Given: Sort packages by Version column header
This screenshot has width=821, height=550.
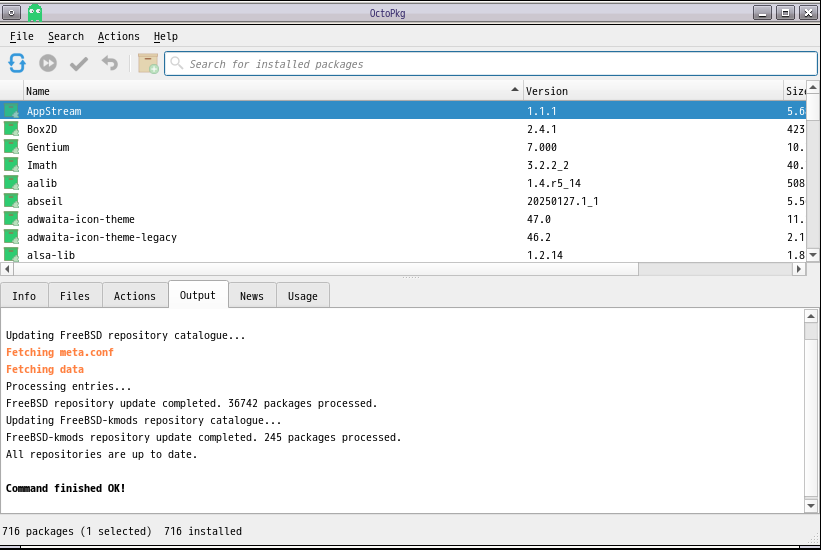Looking at the screenshot, I should click(652, 91).
